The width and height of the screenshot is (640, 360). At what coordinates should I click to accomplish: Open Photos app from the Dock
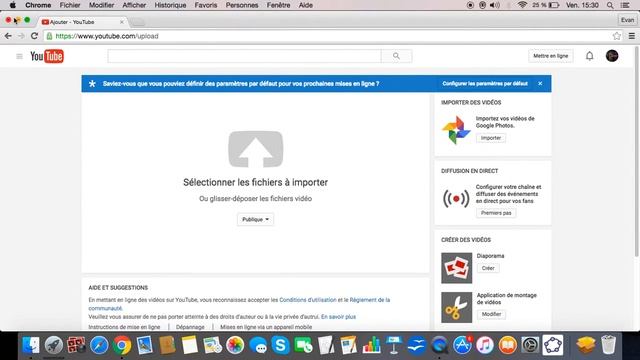tap(235, 345)
